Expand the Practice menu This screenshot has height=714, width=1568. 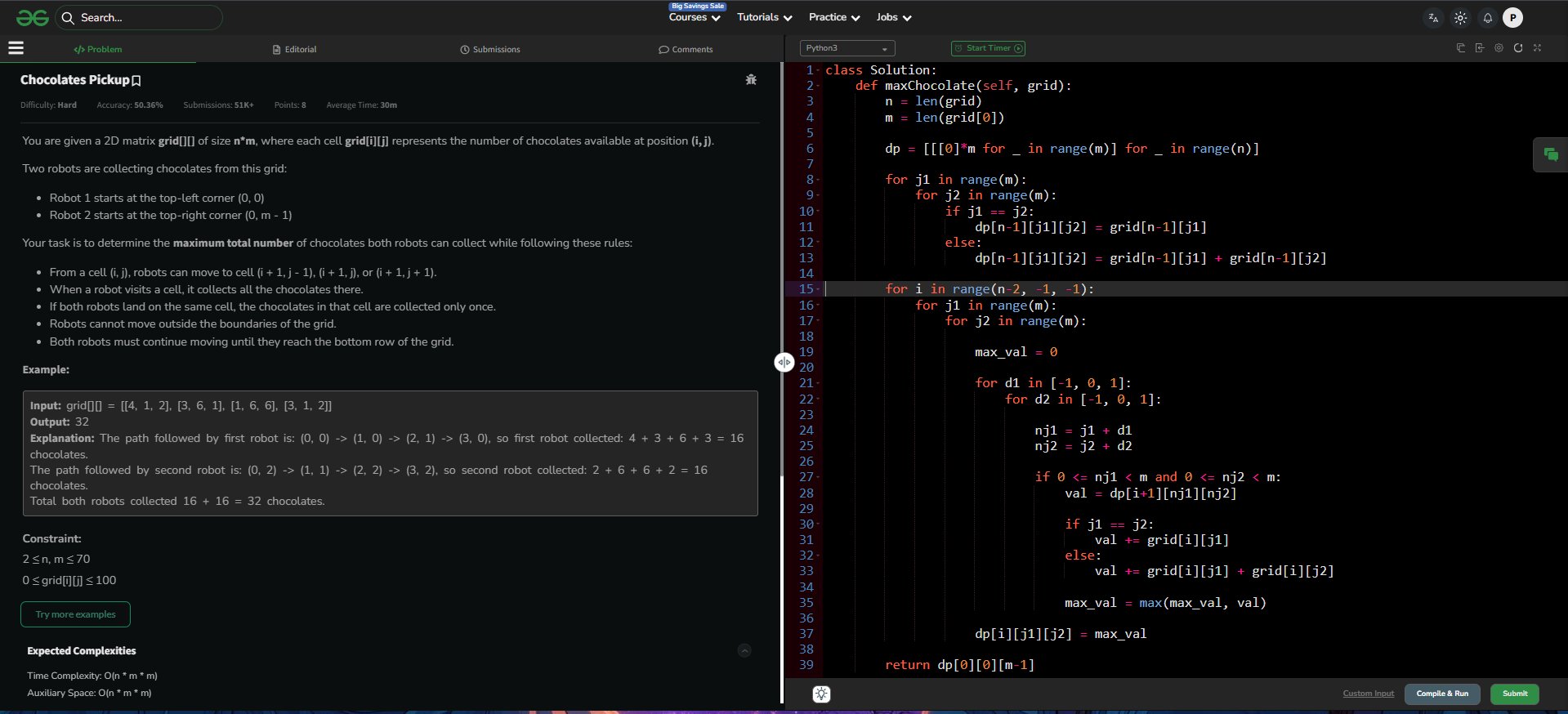click(833, 17)
